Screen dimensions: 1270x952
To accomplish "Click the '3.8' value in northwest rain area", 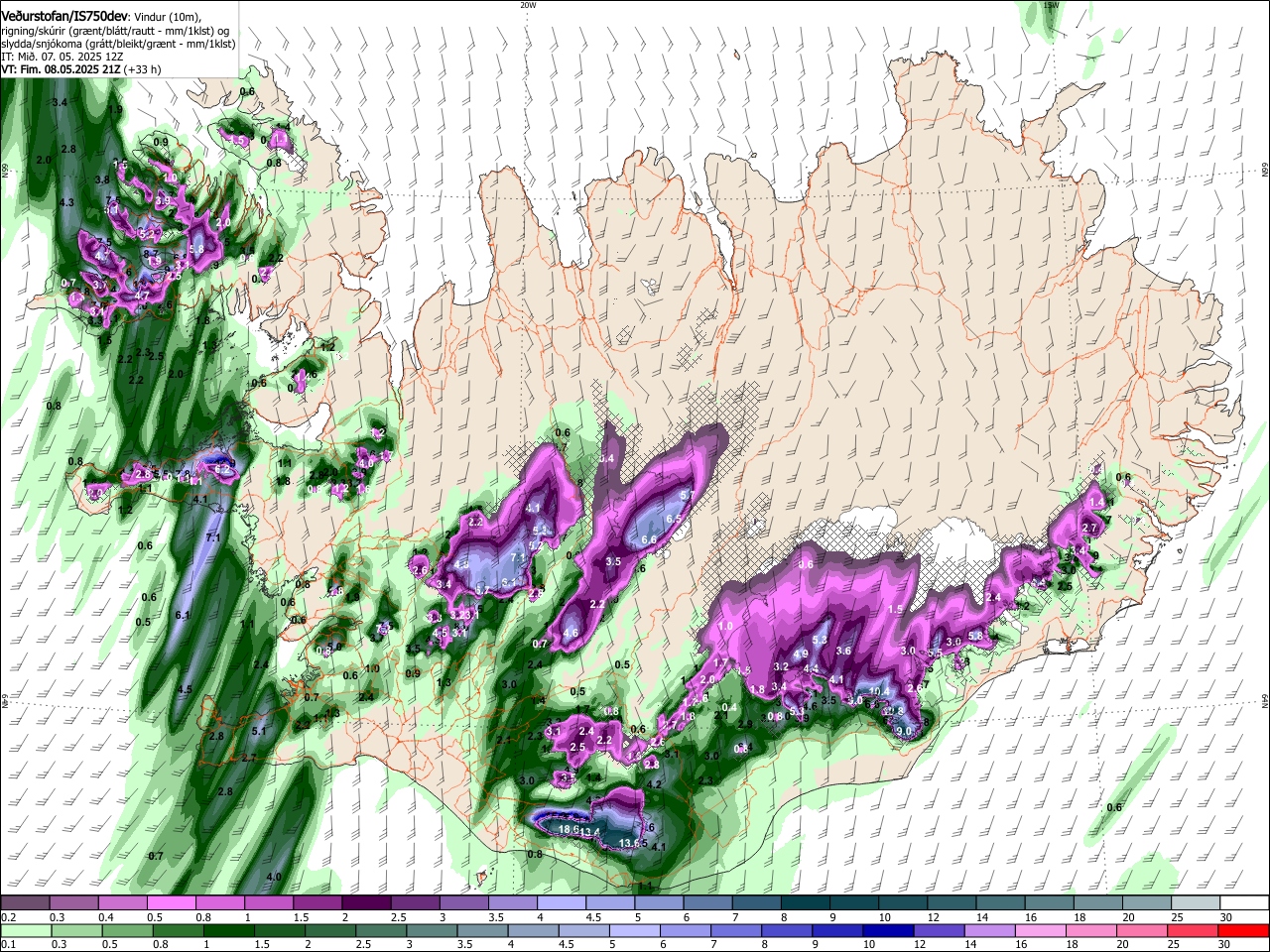I will pos(101,179).
